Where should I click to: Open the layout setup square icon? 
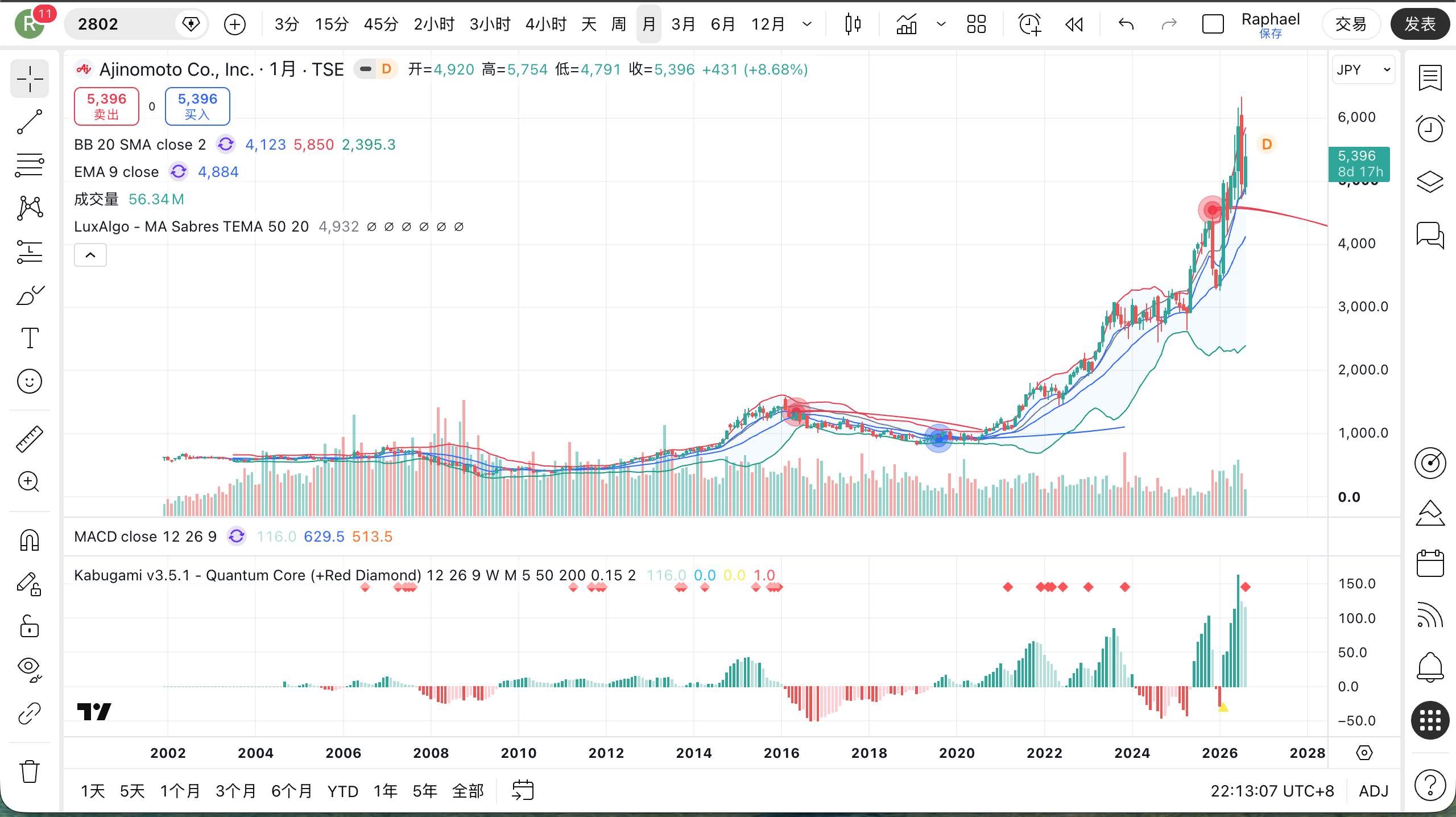(x=1213, y=24)
